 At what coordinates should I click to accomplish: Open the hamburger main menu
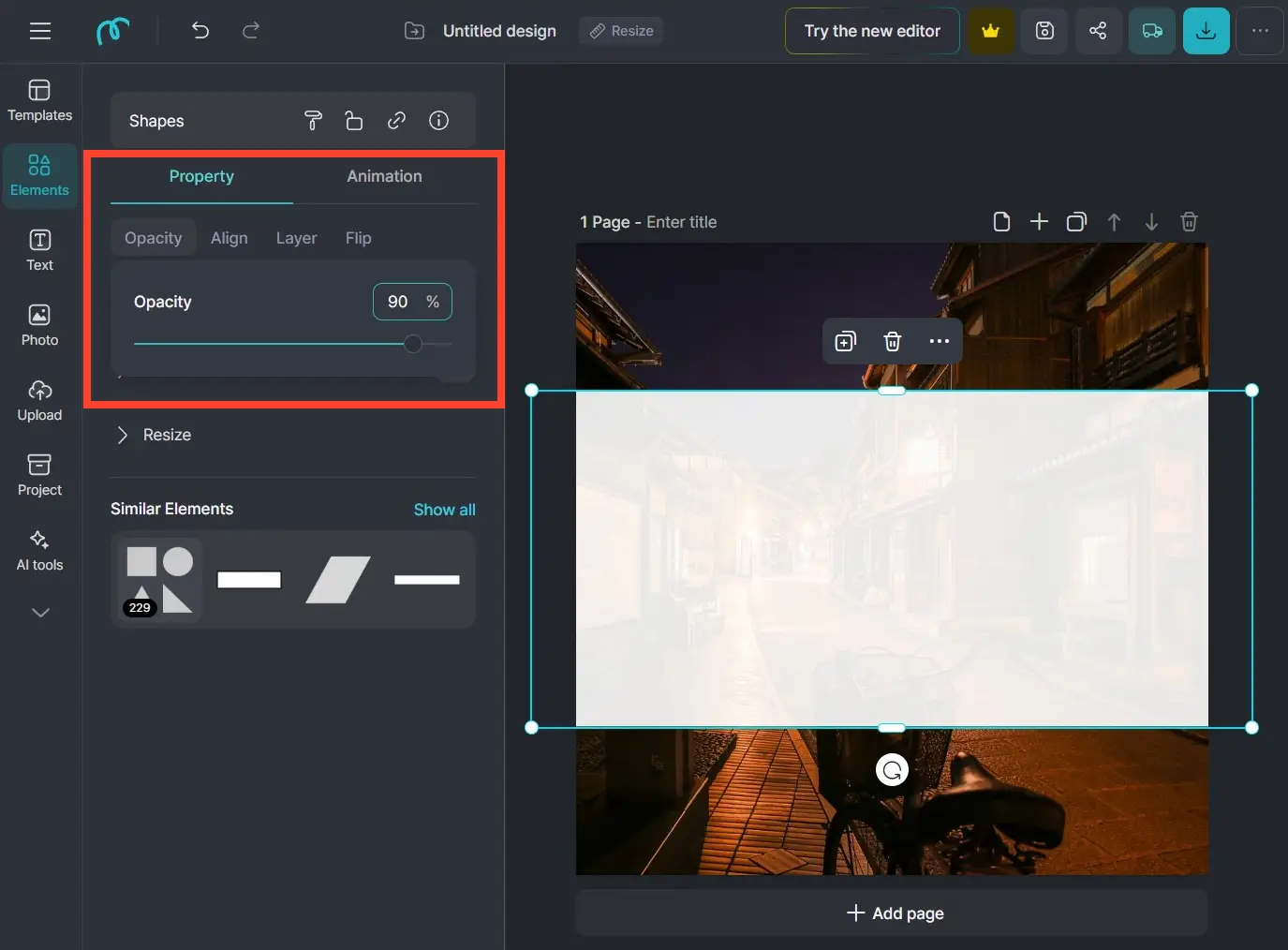(40, 31)
